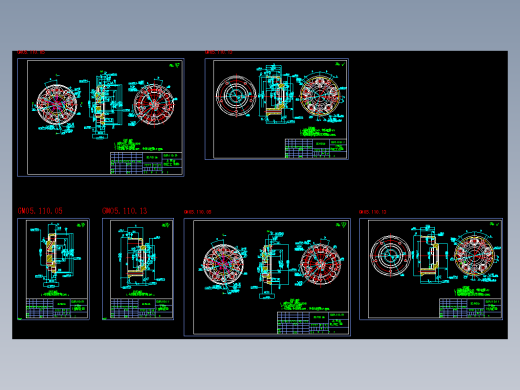Select red spoked circular view in top-left sheet
This screenshot has width=520, height=390.
click(x=154, y=104)
